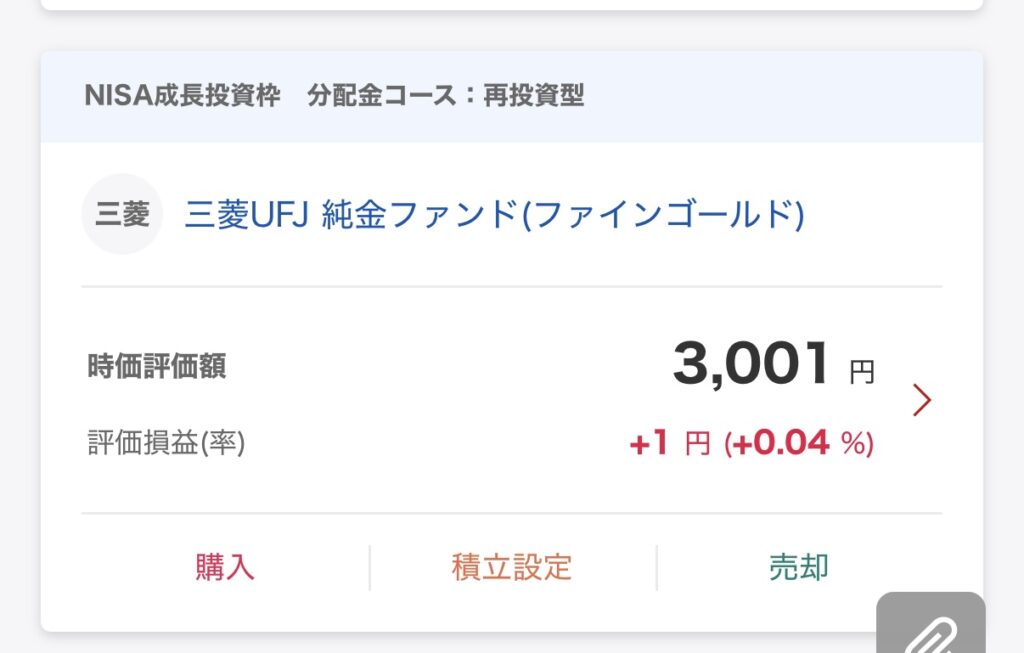
Task: Tap the 再投資型 course type text
Action: (534, 96)
